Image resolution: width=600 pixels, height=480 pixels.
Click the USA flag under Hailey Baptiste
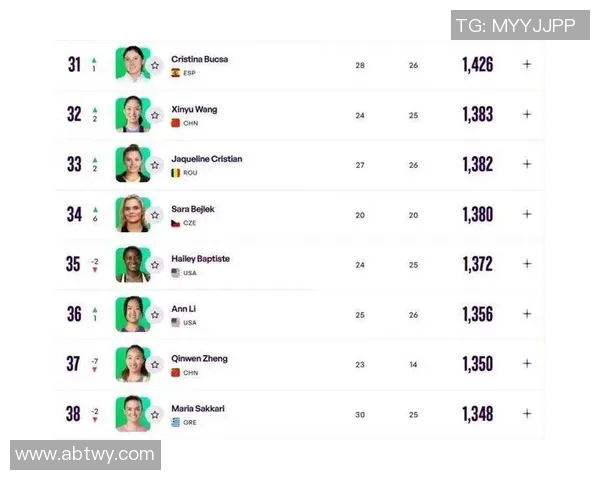(176, 273)
